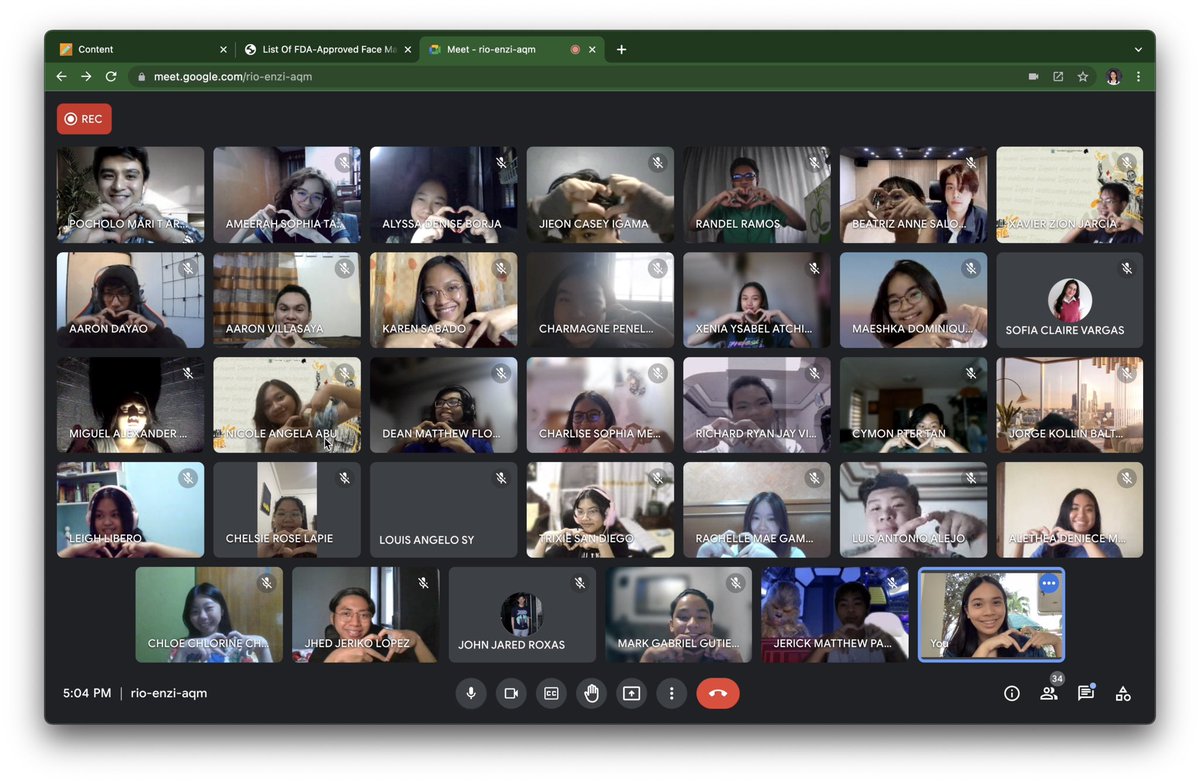Click the name label LUIS ANTONIO ALEJO
This screenshot has width=1200, height=783.
909,538
